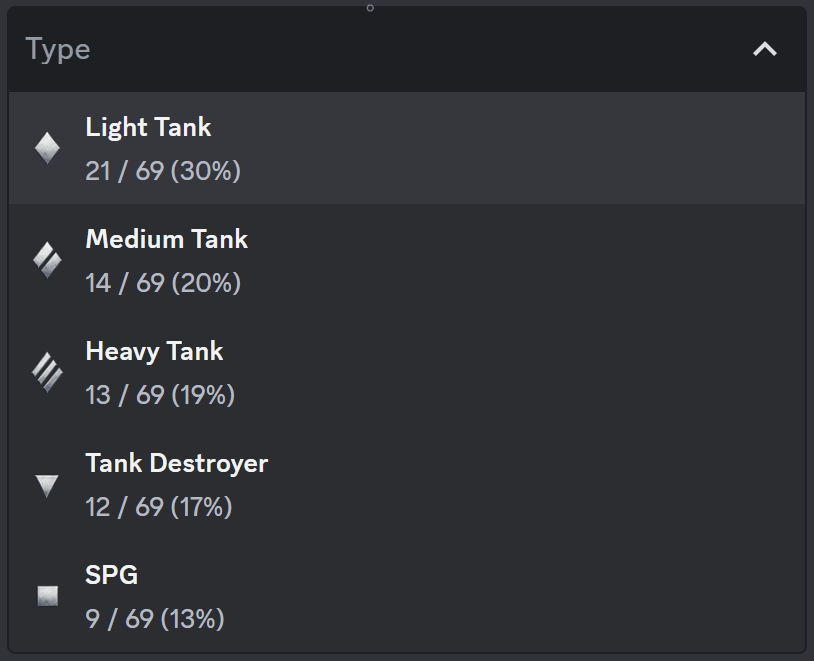
Task: Click the small handle dot above the panel
Action: point(370,8)
